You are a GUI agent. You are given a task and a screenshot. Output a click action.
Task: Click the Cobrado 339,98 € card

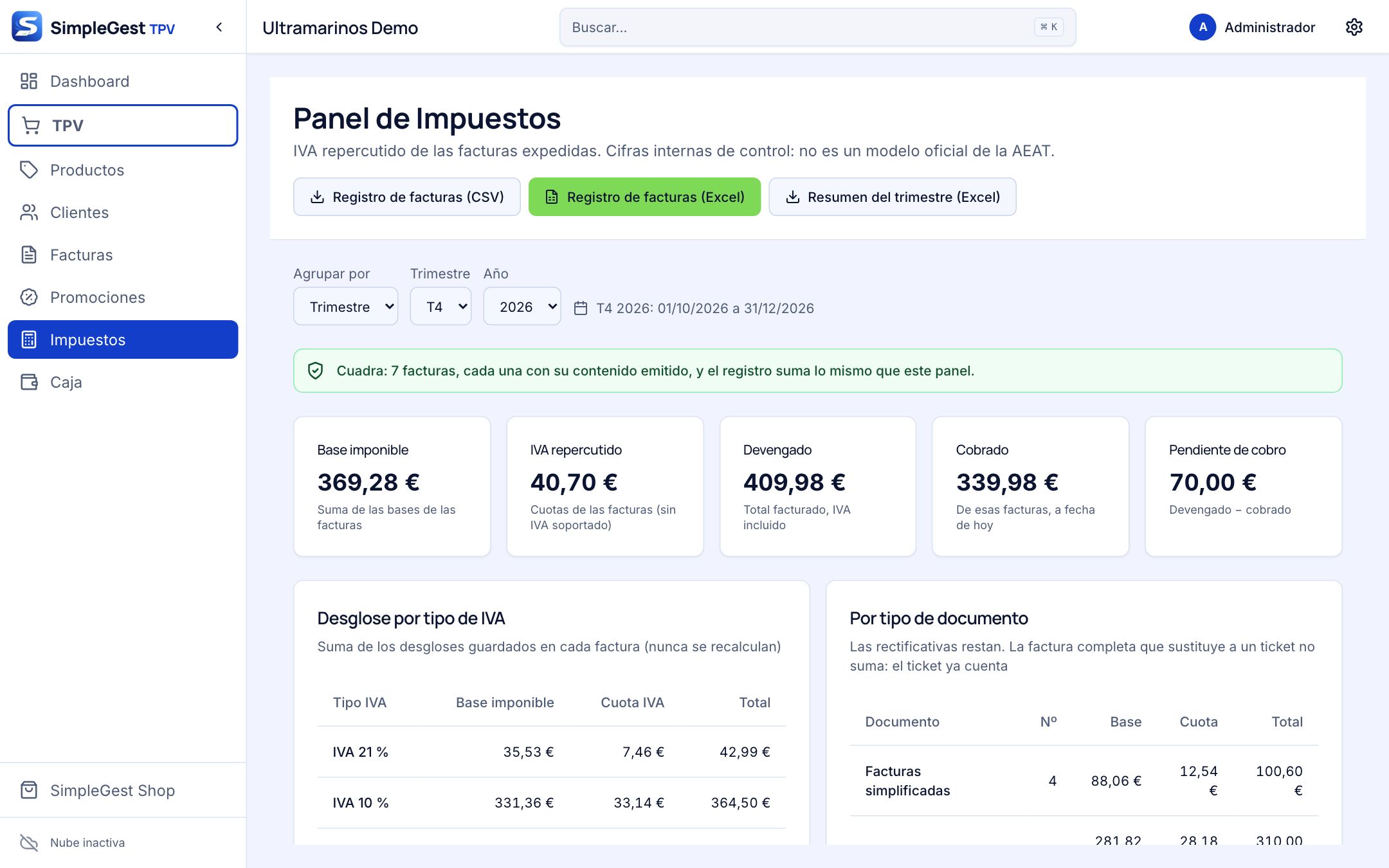1031,486
